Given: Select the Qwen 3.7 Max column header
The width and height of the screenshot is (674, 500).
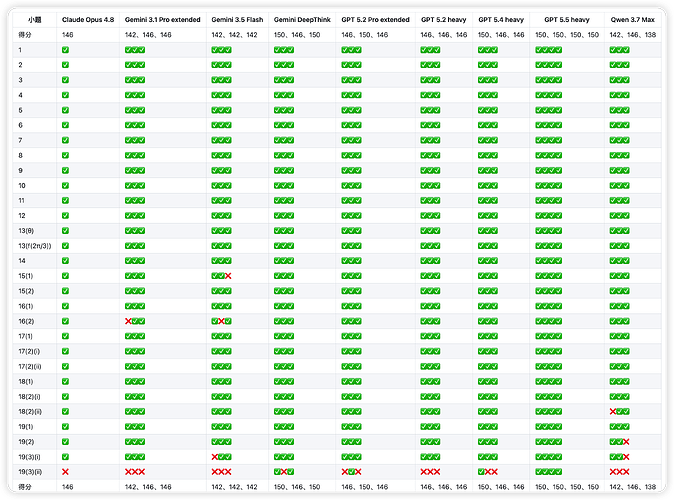Looking at the screenshot, I should [633, 20].
